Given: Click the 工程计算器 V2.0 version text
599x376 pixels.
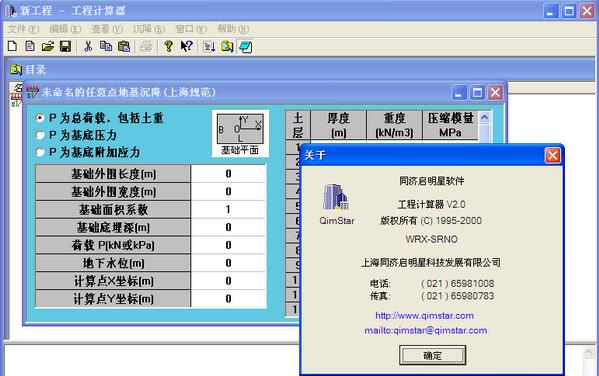Looking at the screenshot, I should (431, 204).
